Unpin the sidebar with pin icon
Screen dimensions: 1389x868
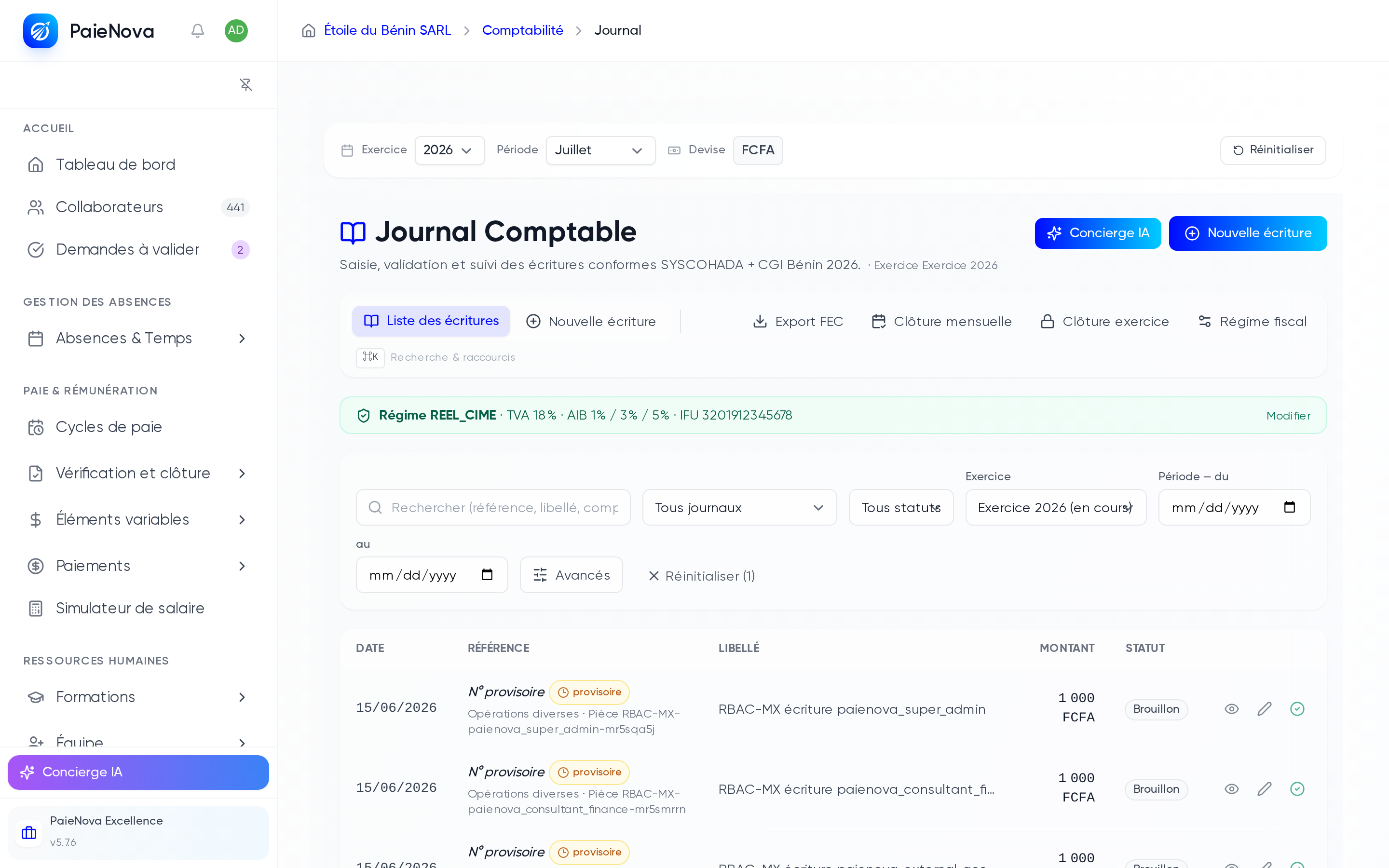coord(245,85)
